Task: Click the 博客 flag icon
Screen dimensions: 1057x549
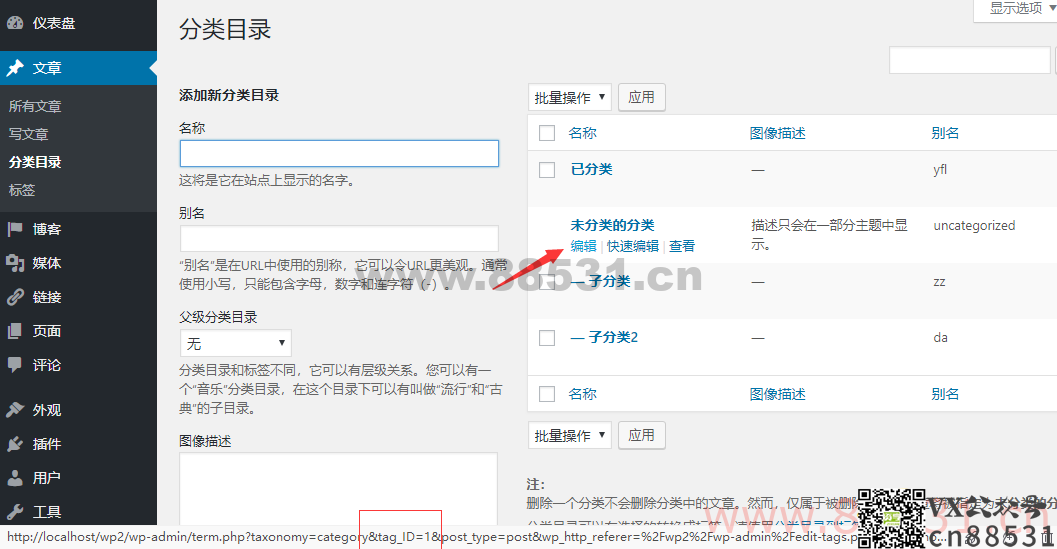Action: 15,229
